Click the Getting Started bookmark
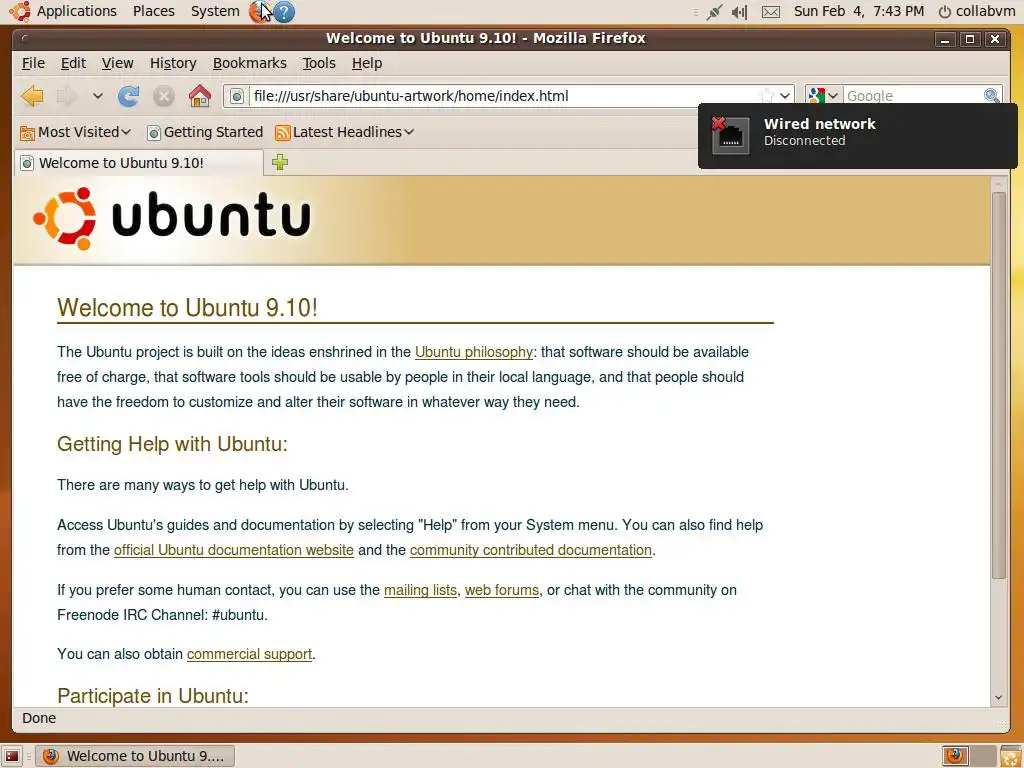 (x=205, y=132)
